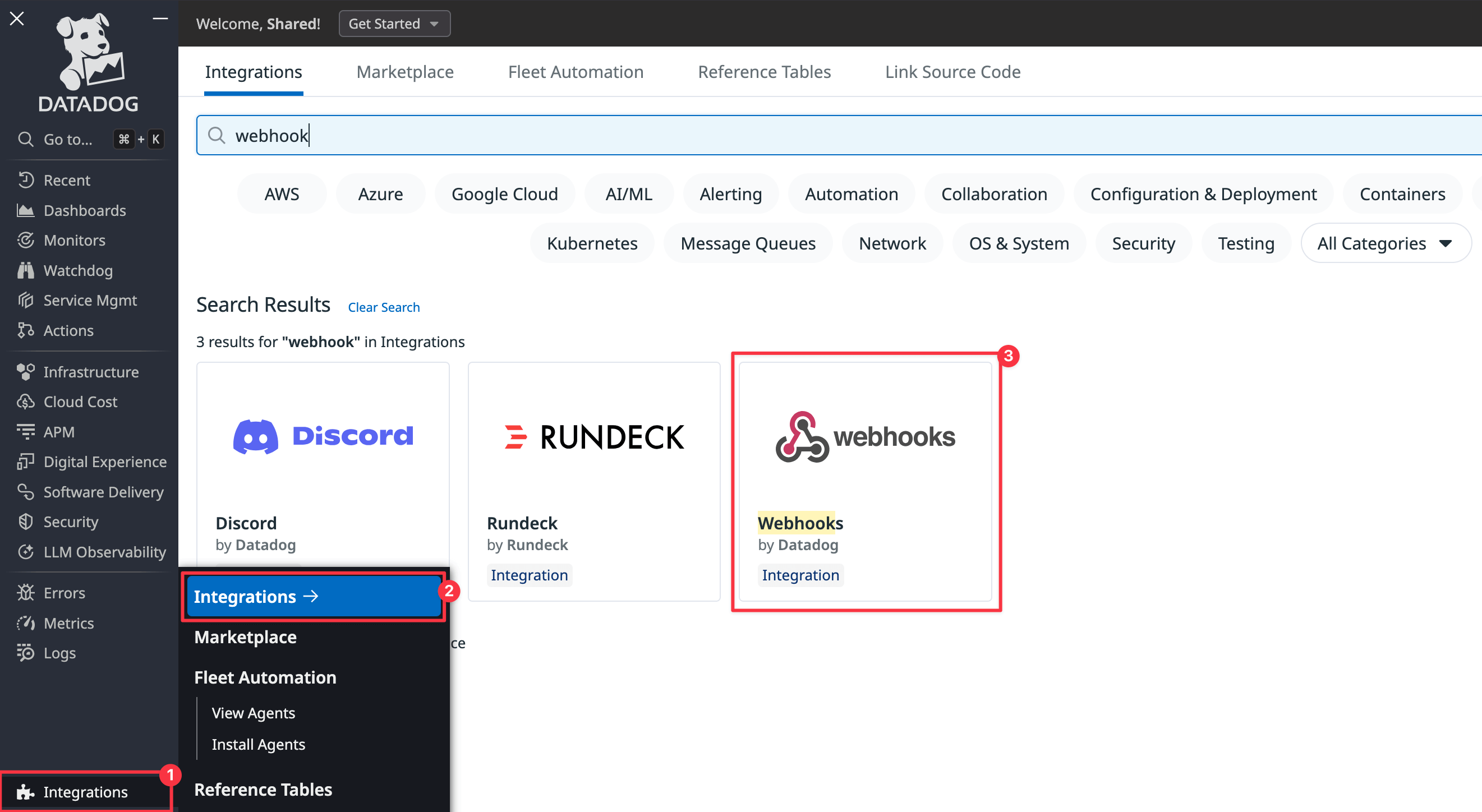Select View Agents in the Integrations menu
This screenshot has height=812, width=1482.
click(253, 713)
